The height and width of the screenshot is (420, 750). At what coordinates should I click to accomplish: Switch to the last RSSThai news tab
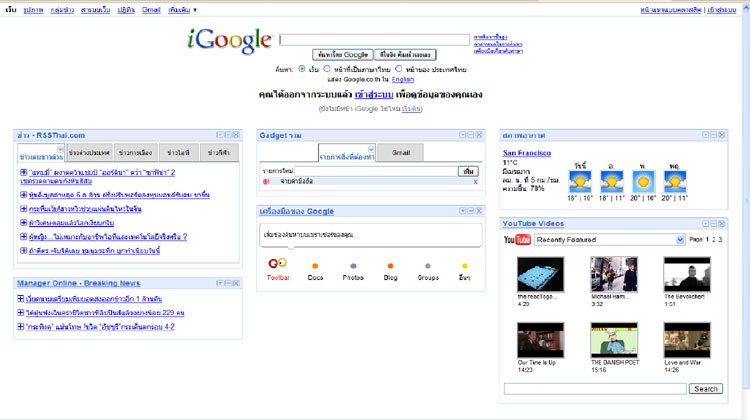click(219, 153)
